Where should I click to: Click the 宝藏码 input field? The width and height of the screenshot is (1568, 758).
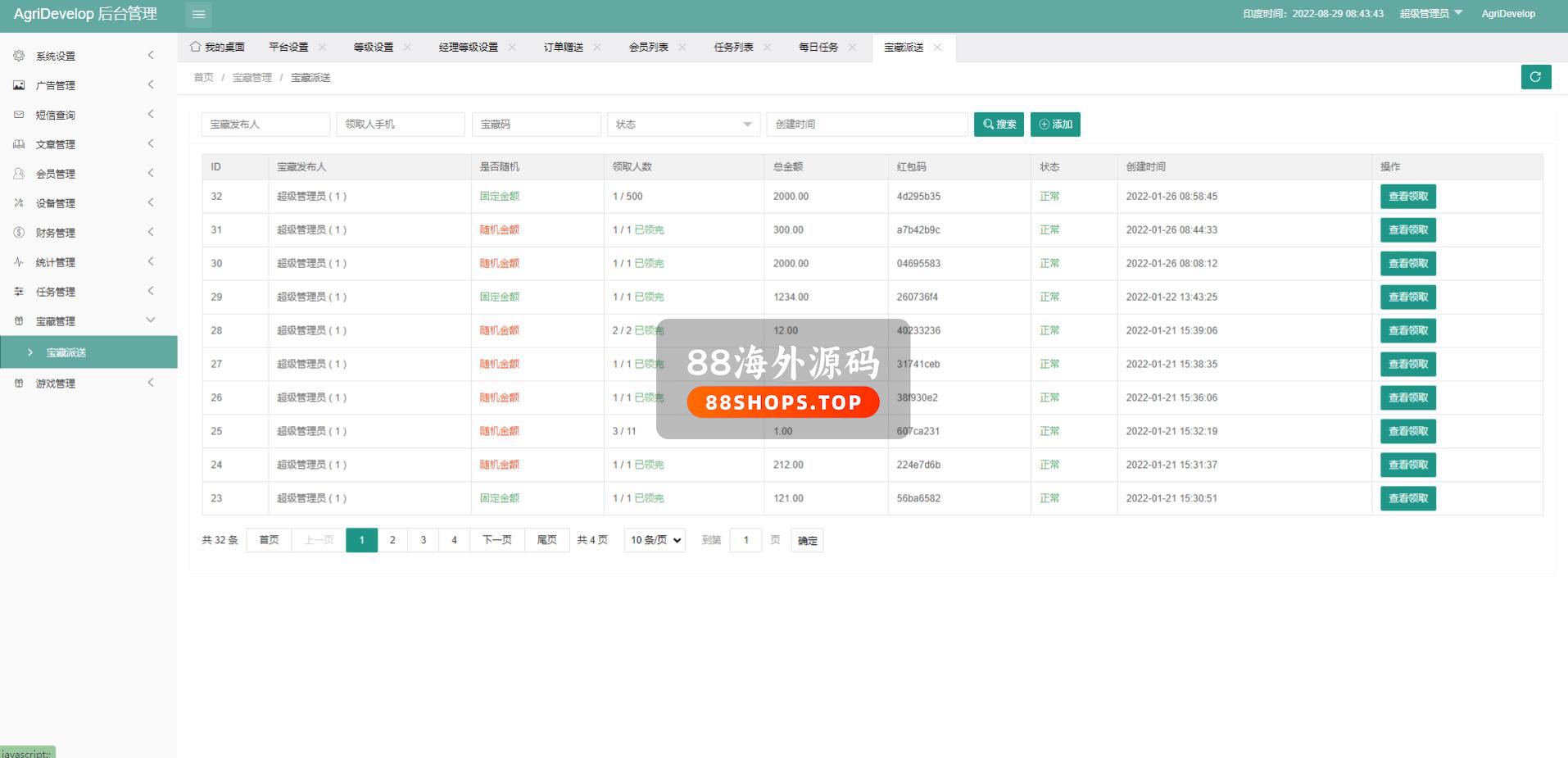coord(536,125)
